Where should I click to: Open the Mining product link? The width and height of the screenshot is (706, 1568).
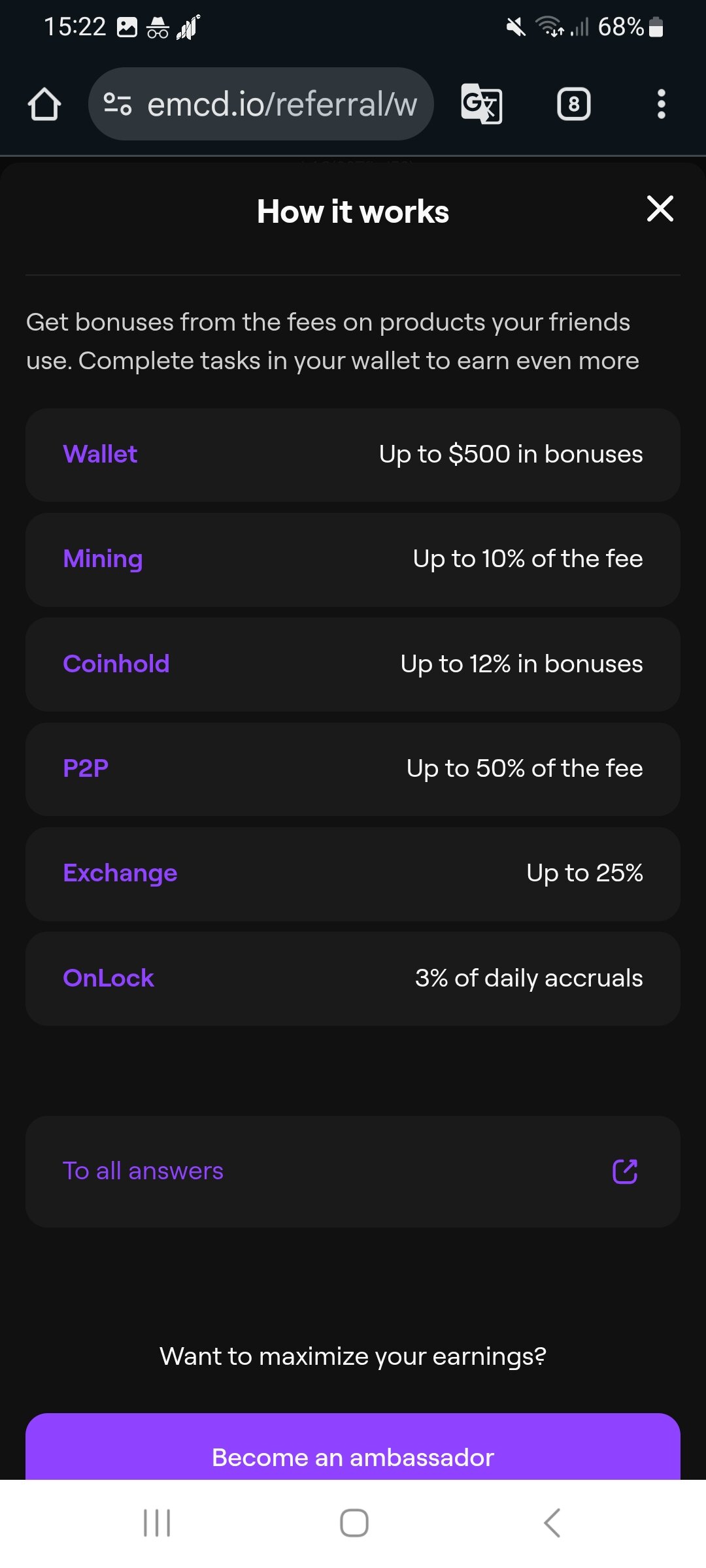tap(103, 559)
